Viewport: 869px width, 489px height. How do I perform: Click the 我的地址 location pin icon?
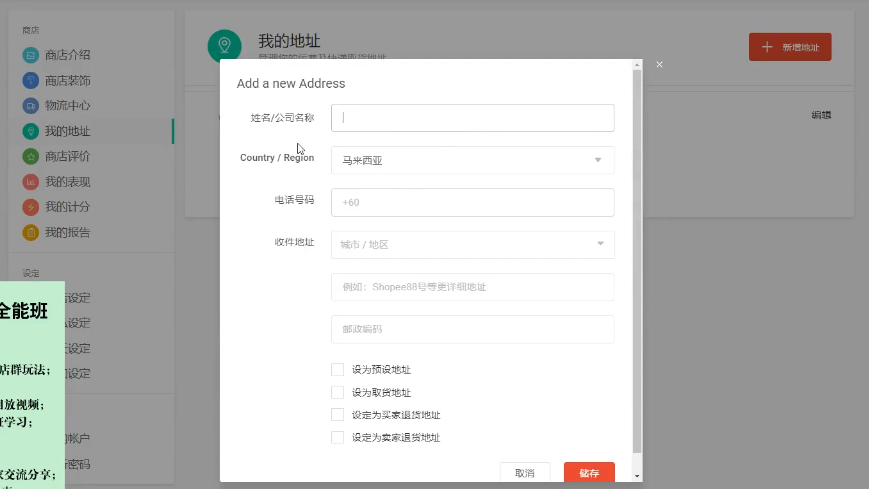click(30, 131)
